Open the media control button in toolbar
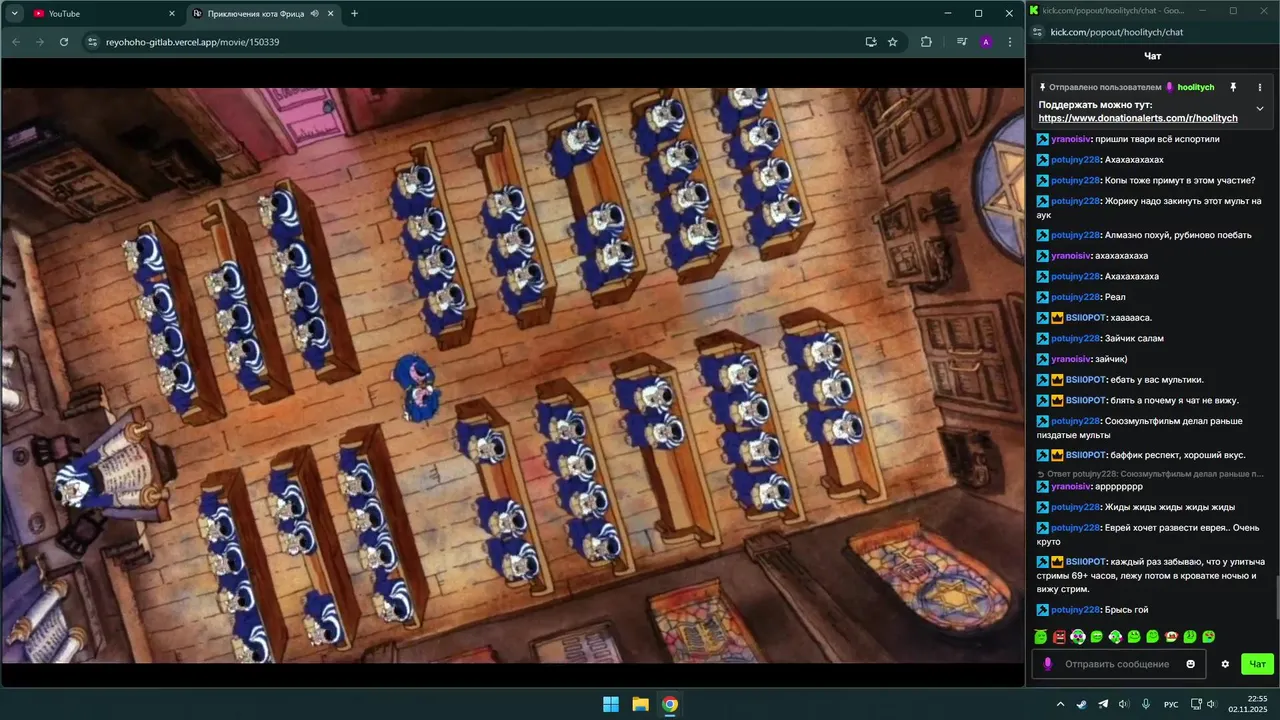1280x720 pixels. tap(962, 42)
